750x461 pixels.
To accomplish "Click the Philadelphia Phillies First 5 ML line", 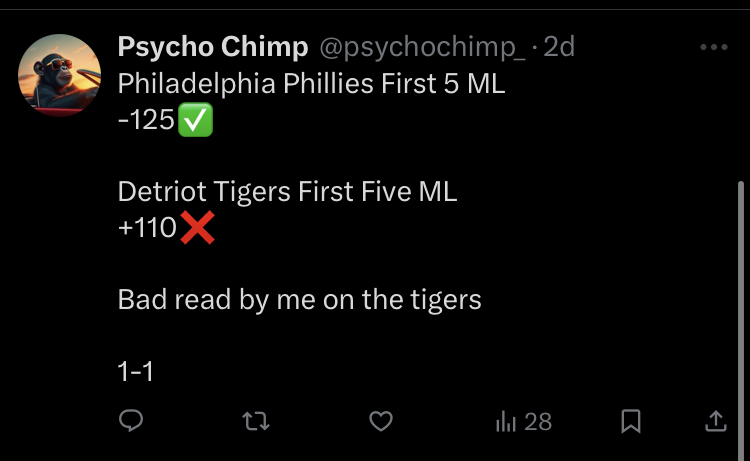I will click(x=311, y=85).
